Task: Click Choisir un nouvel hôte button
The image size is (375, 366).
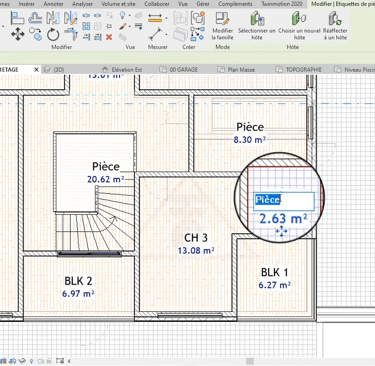Action: point(299,25)
